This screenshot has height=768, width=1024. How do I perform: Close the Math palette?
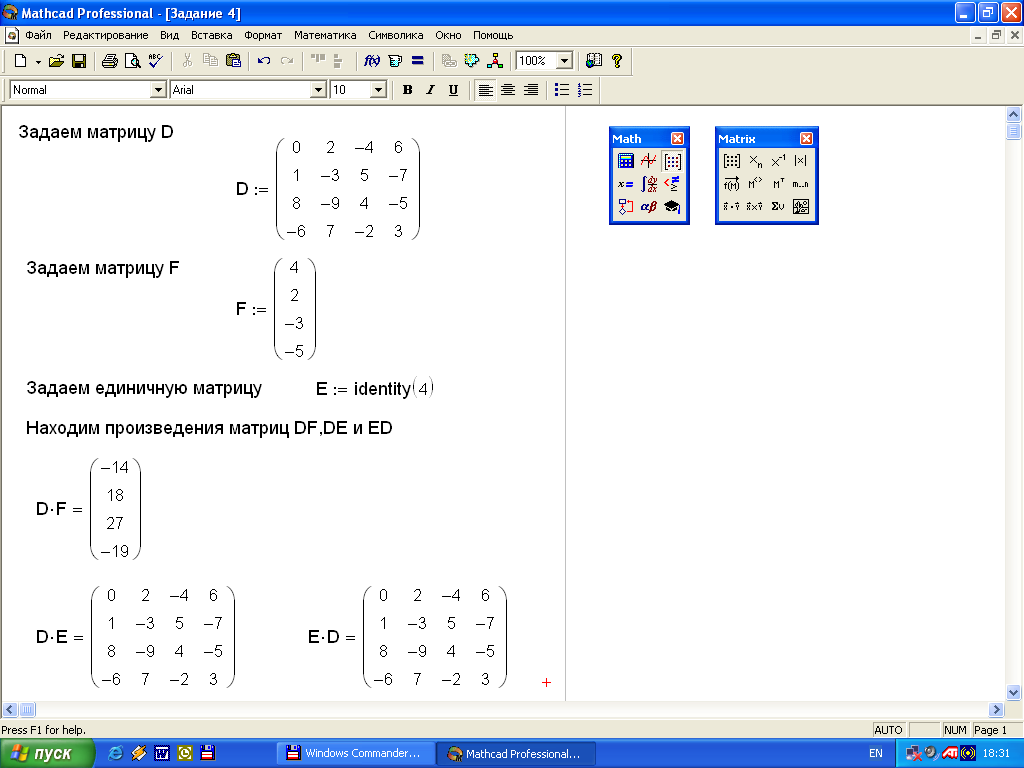pos(677,138)
